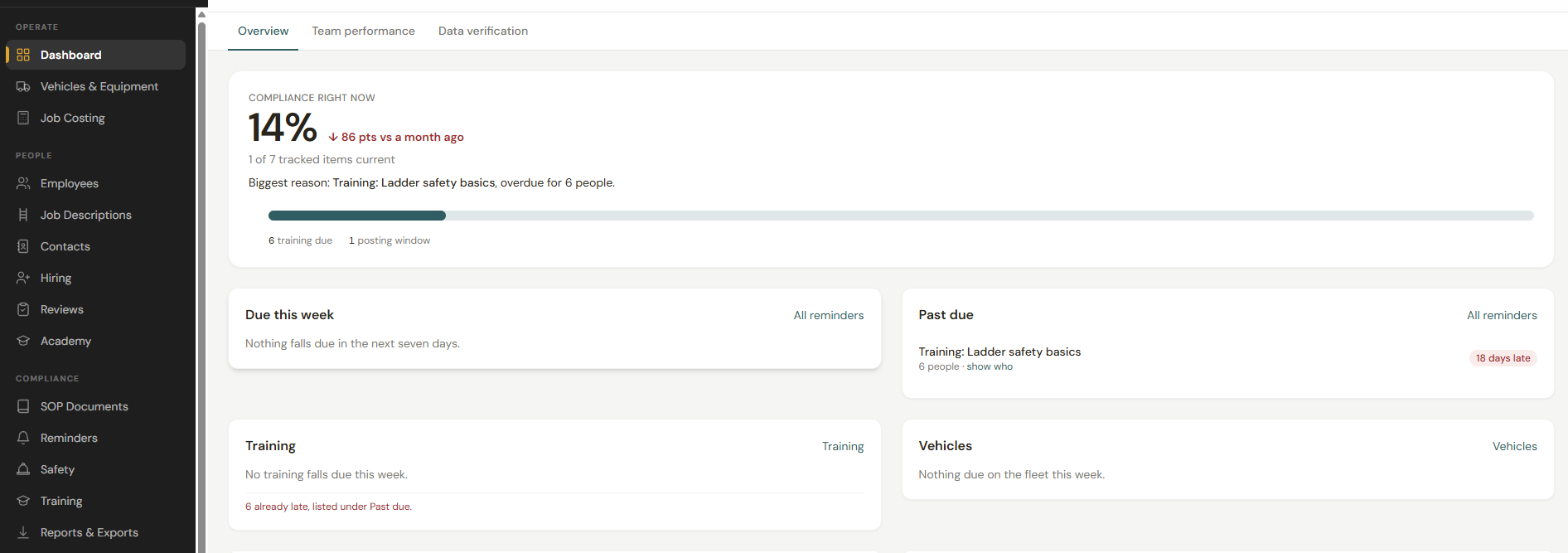The width and height of the screenshot is (1568, 553).
Task: Click the Vehicles & Equipment truck icon
Action: (x=23, y=86)
